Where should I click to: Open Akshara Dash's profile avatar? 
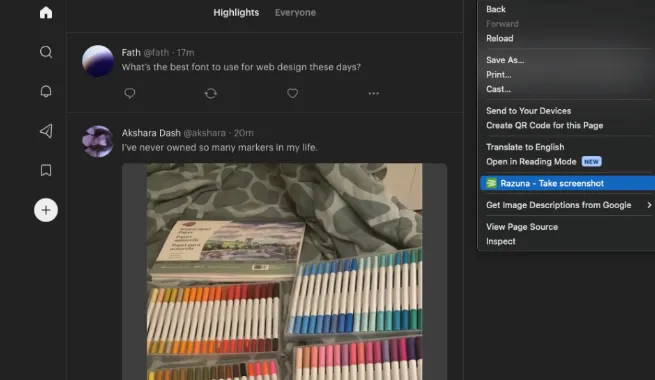(98, 142)
